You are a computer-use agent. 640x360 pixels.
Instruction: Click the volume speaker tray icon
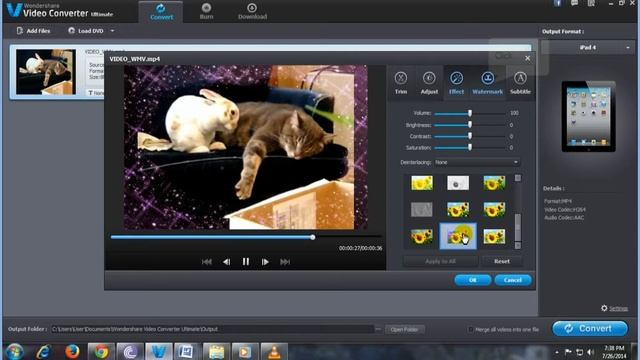[x=591, y=352]
